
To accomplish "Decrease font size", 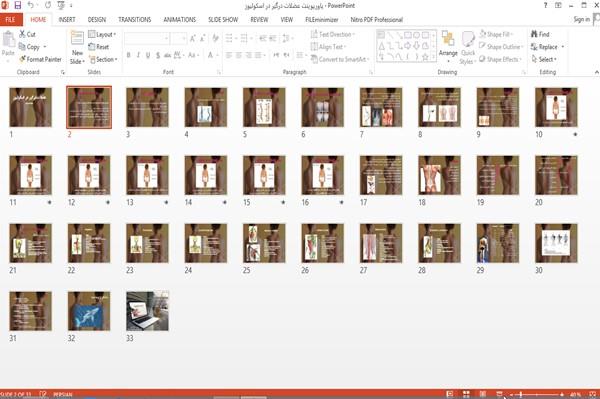I will (x=202, y=38).
